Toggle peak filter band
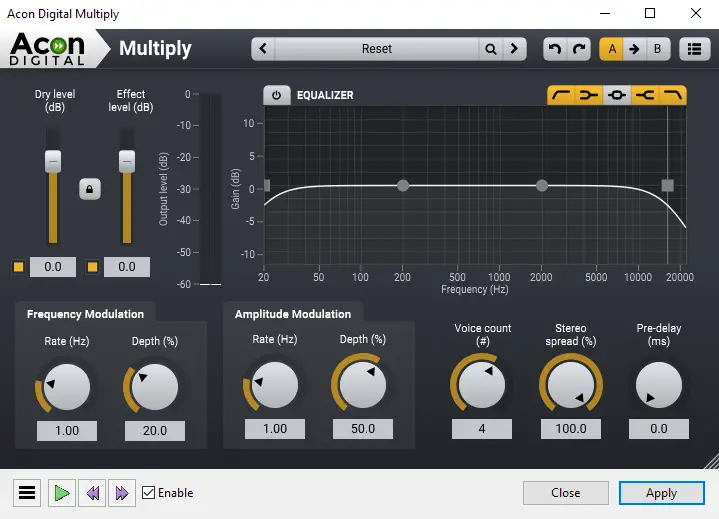 pos(617,95)
